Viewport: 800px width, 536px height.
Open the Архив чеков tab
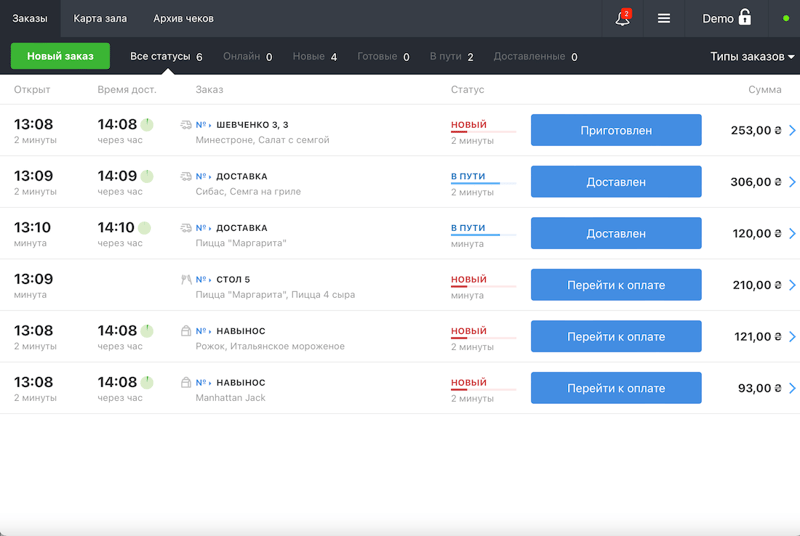click(183, 18)
